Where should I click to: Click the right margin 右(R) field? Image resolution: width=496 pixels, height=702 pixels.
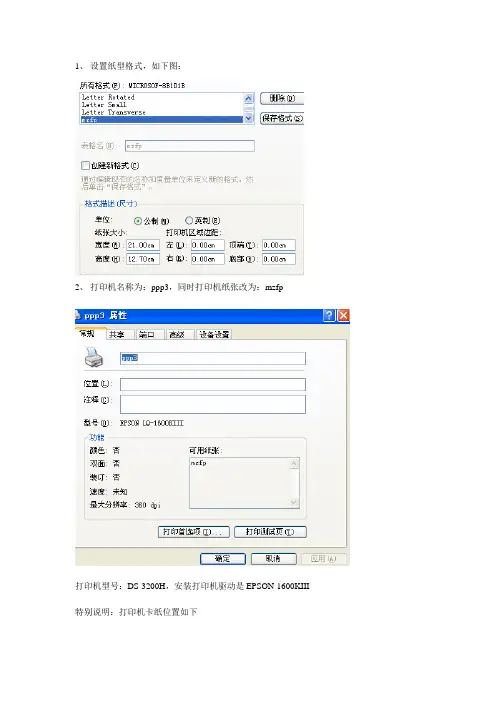208,259
